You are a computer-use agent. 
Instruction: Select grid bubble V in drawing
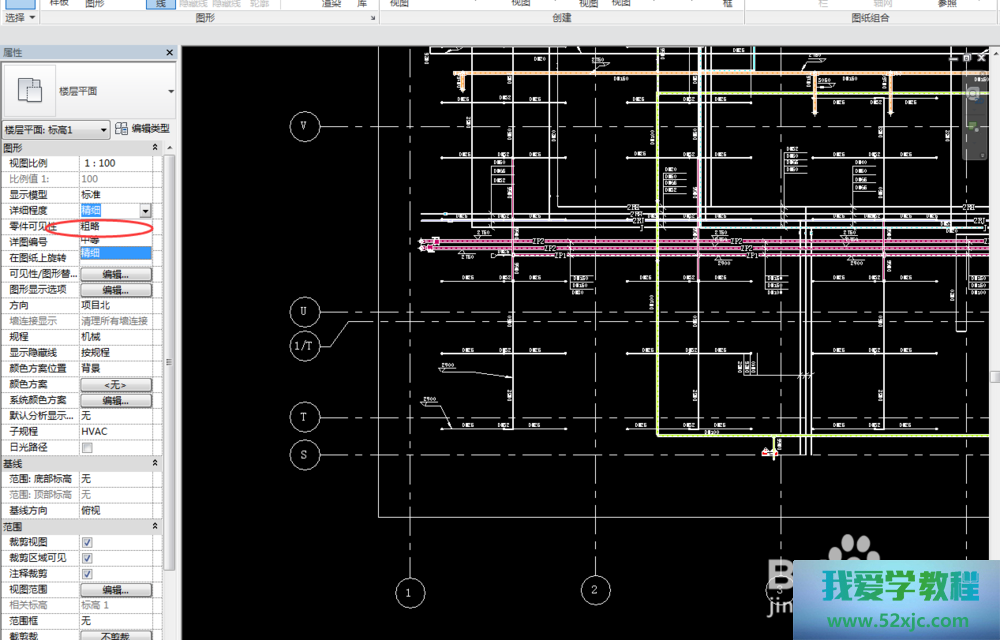(x=304, y=127)
